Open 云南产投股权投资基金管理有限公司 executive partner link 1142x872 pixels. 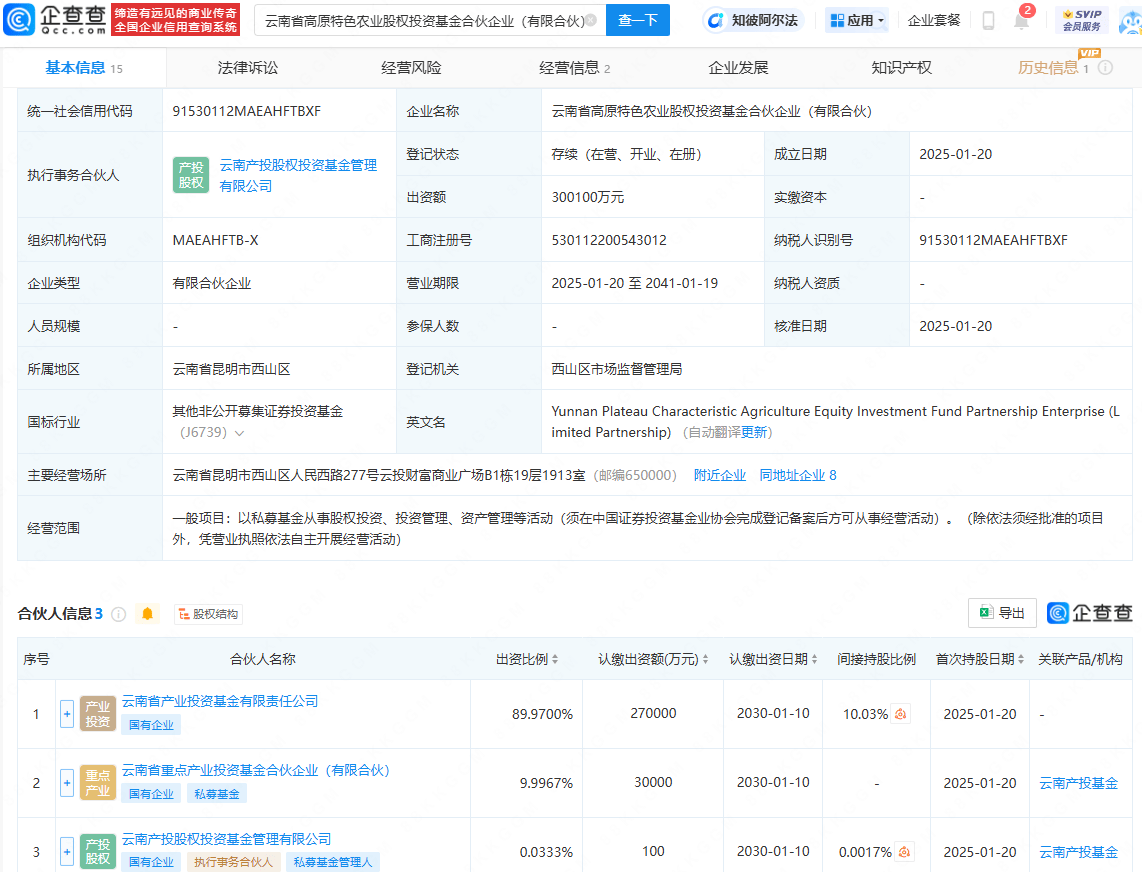[x=298, y=176]
